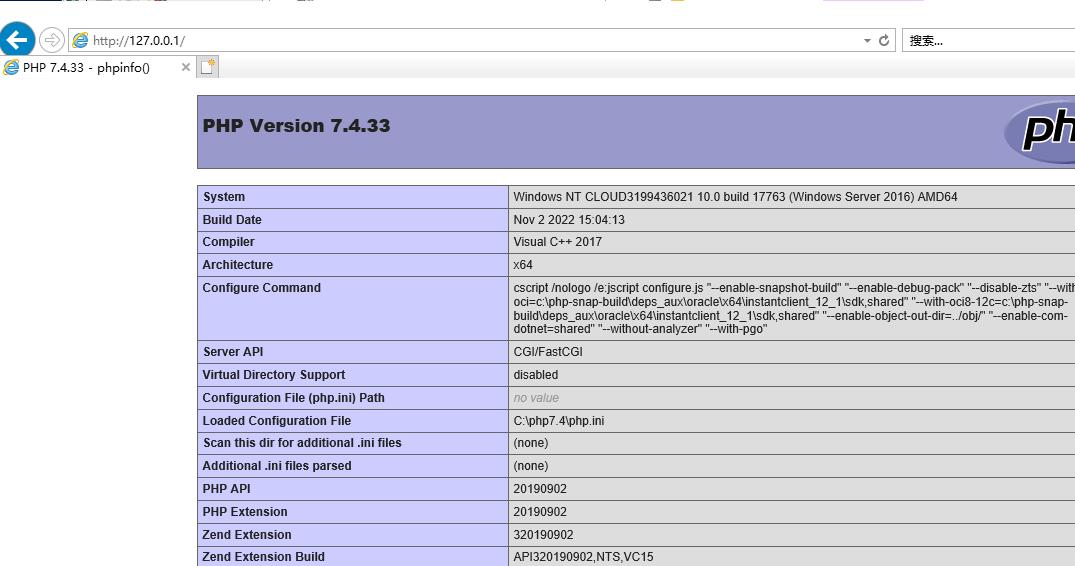Click the Refresh icon in address bar
The width and height of the screenshot is (1075, 566).
click(x=884, y=40)
